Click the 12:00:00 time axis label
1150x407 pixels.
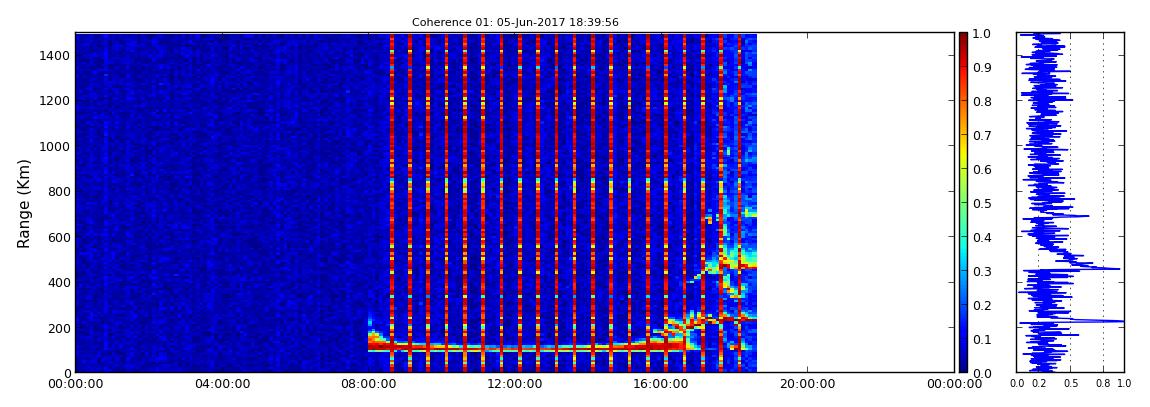515,383
